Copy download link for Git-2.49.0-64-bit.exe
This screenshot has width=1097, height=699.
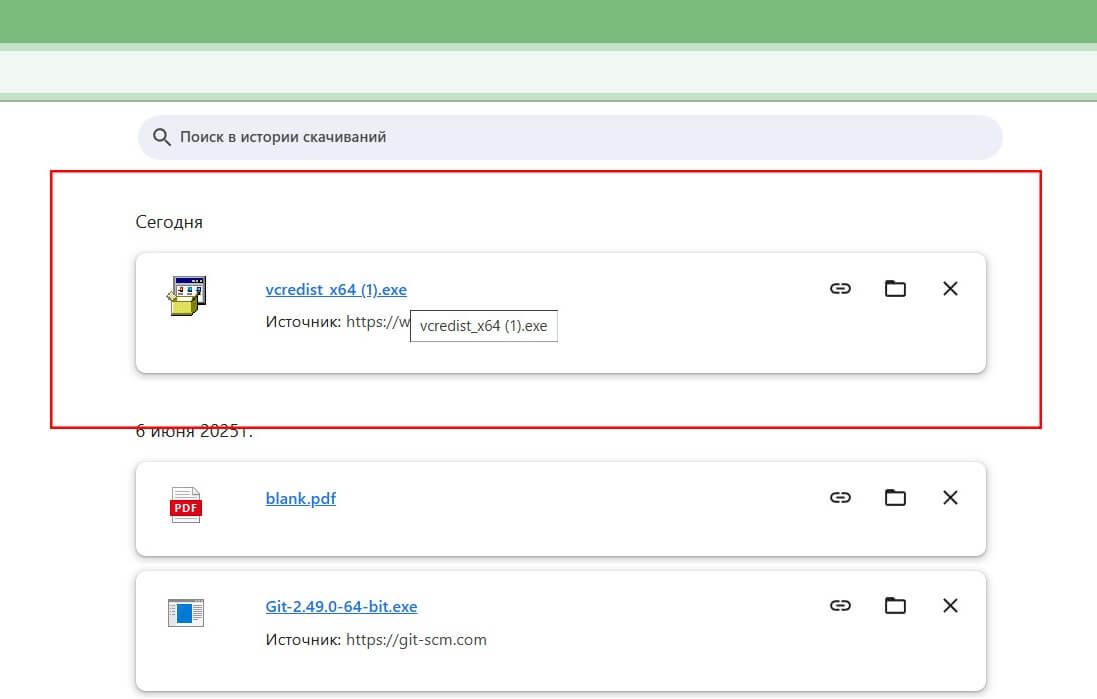click(840, 606)
